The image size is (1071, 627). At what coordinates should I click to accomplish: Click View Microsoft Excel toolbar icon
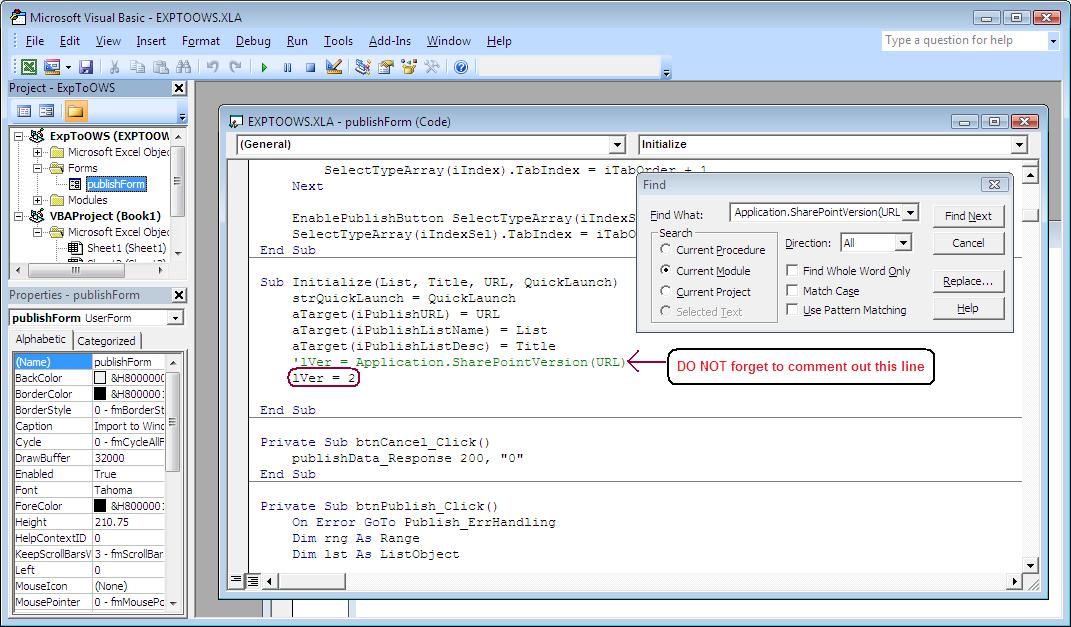point(29,67)
